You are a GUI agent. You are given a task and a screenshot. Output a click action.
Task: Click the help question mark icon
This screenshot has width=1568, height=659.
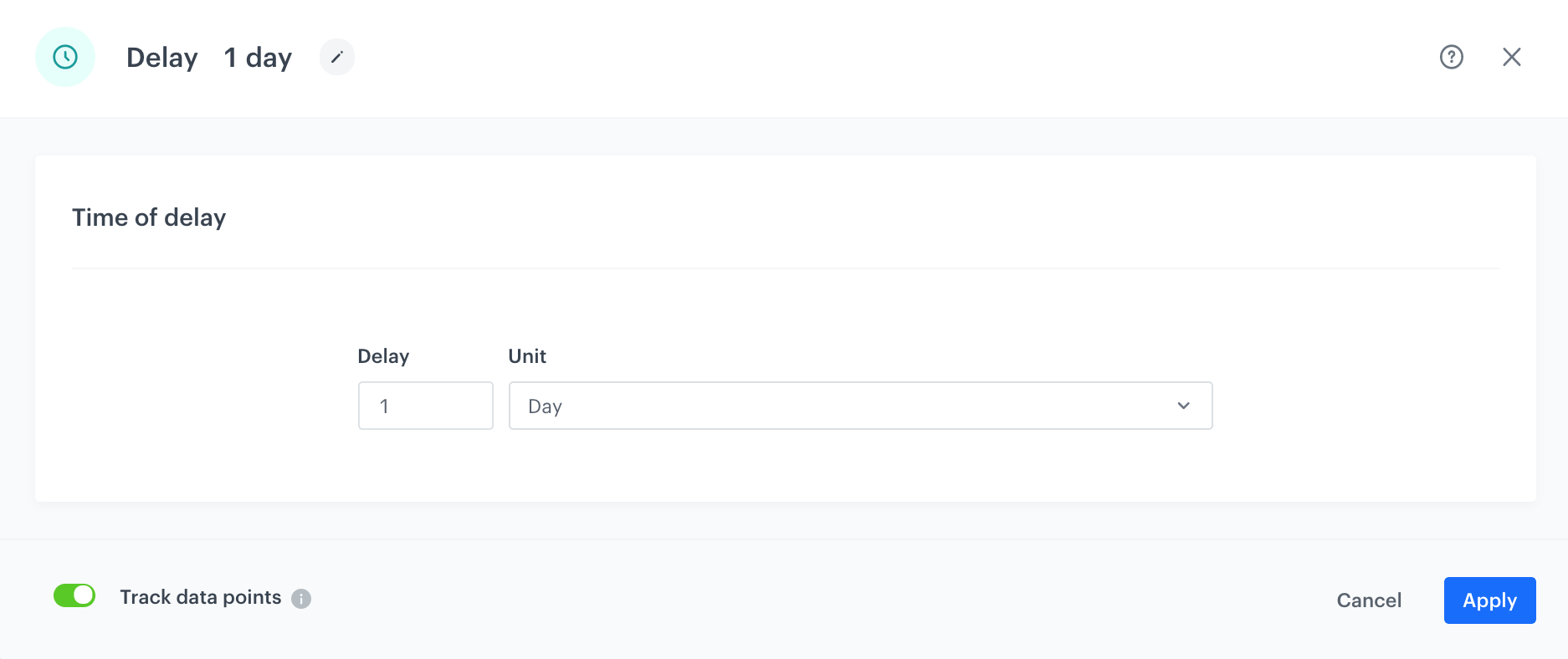point(1452,57)
